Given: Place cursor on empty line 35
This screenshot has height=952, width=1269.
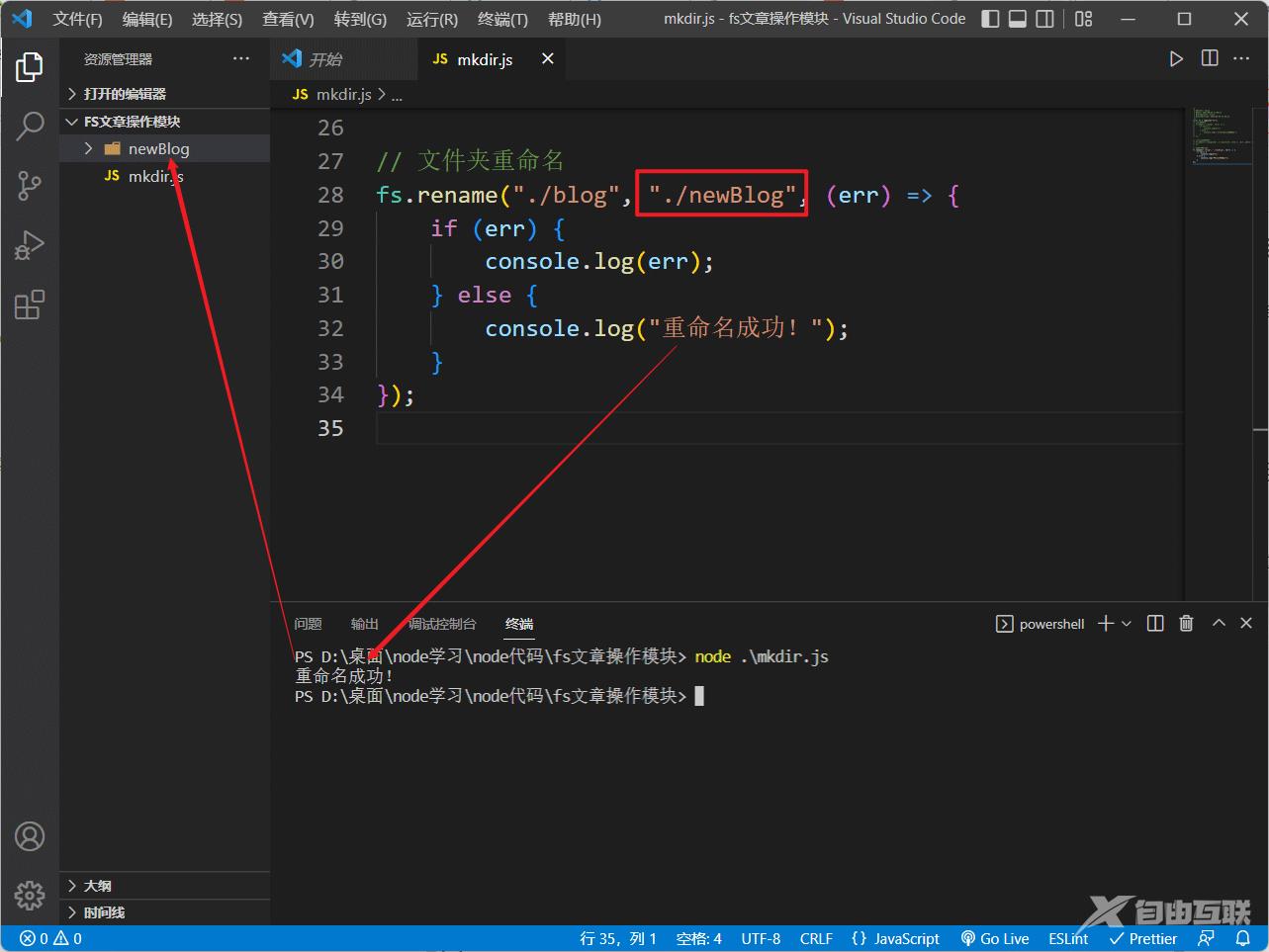Looking at the screenshot, I should point(779,428).
